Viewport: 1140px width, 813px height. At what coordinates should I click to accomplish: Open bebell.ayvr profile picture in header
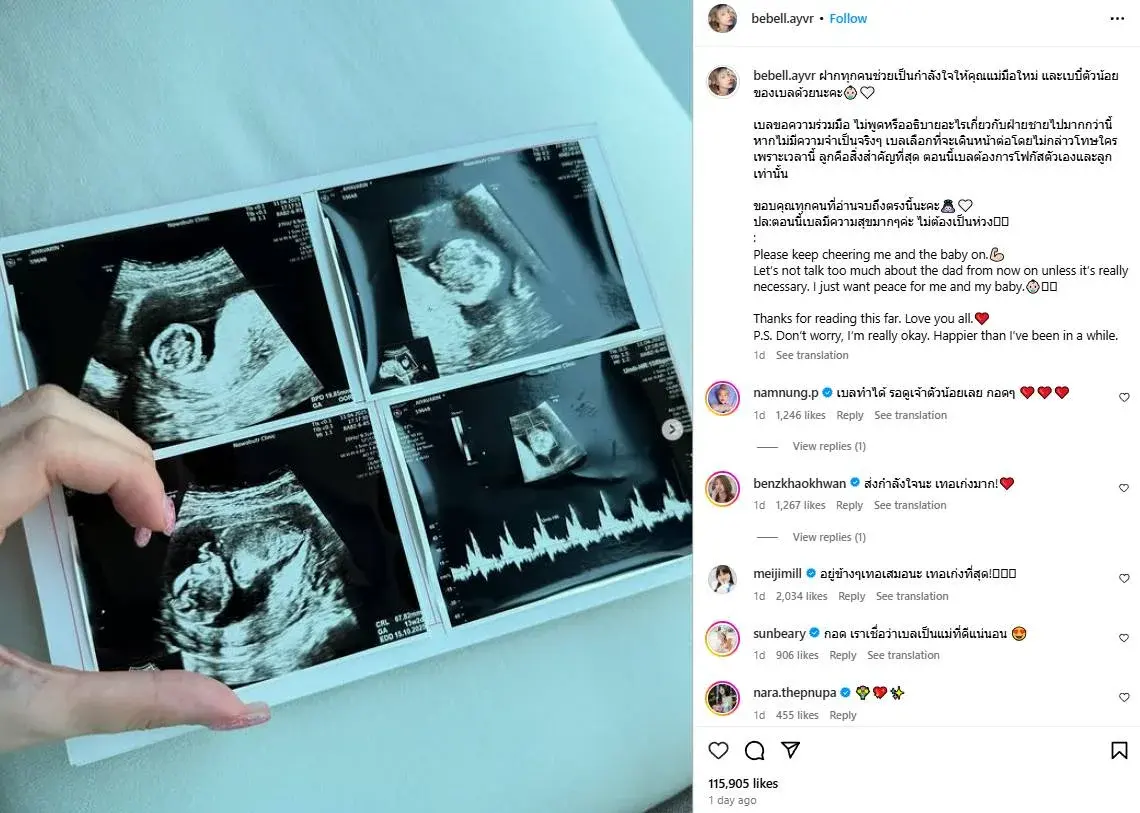point(723,19)
